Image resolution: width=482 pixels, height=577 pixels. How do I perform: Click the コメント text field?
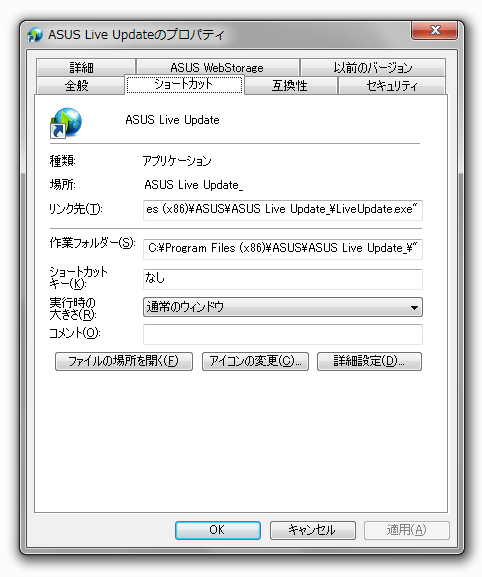point(283,334)
